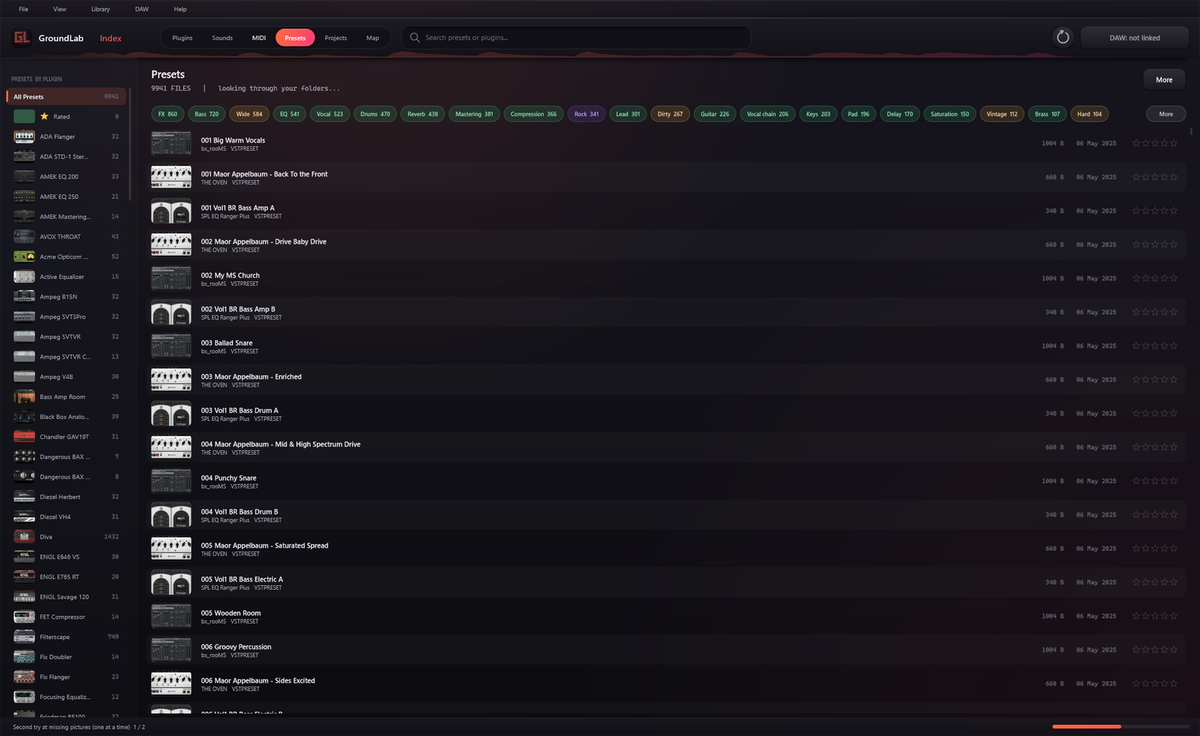Click thumbnail of 003 Maor Appelbaum - Enriched preset
1200x736 pixels.
coord(171,380)
